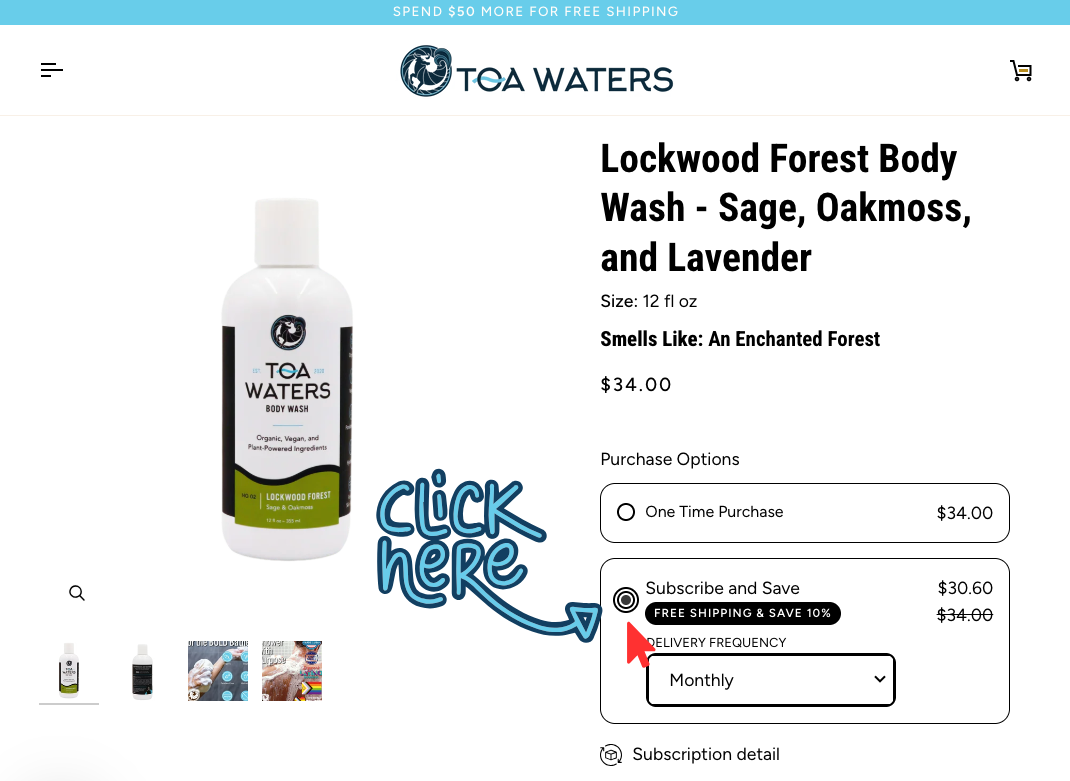
Task: Click the Subscription detail link
Action: coord(706,754)
